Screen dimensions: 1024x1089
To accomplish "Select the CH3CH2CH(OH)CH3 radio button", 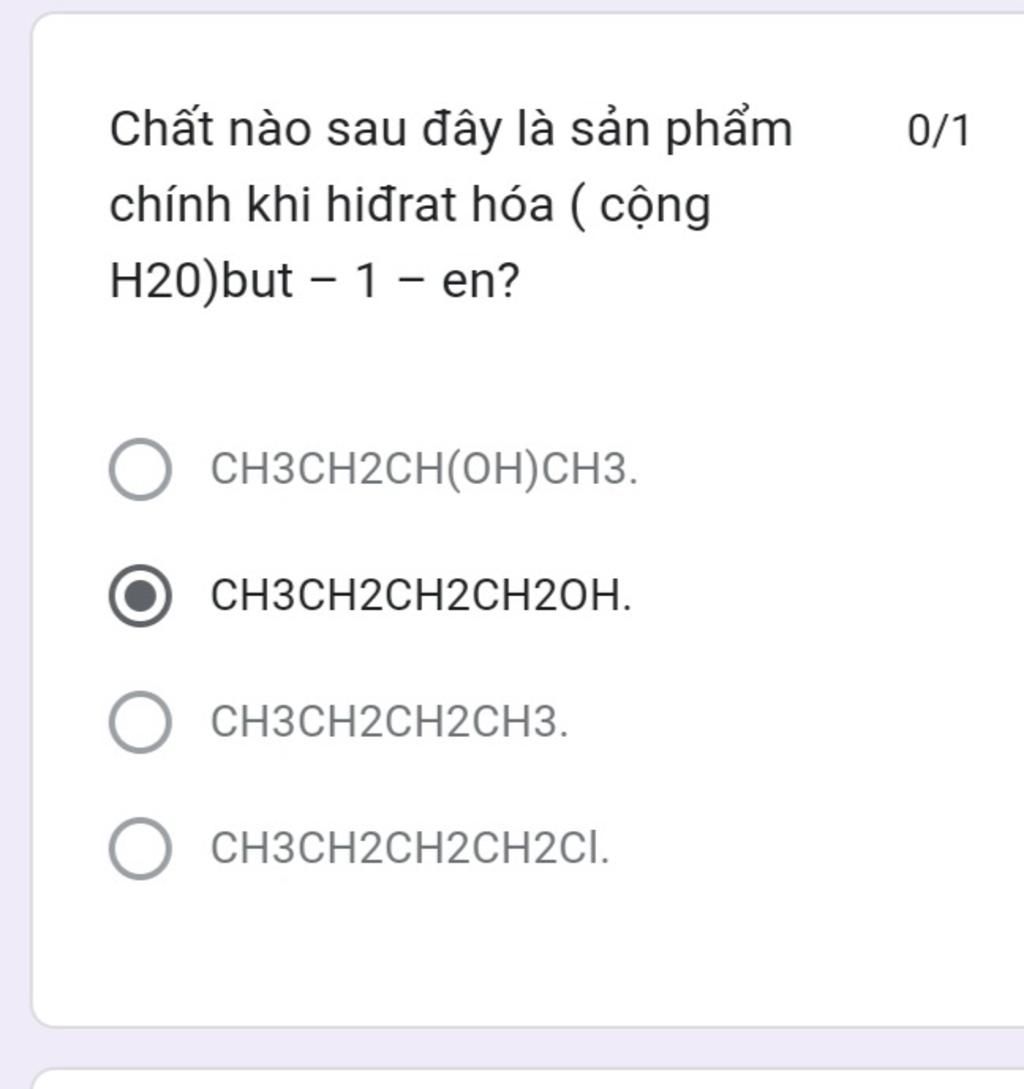I will (x=139, y=468).
